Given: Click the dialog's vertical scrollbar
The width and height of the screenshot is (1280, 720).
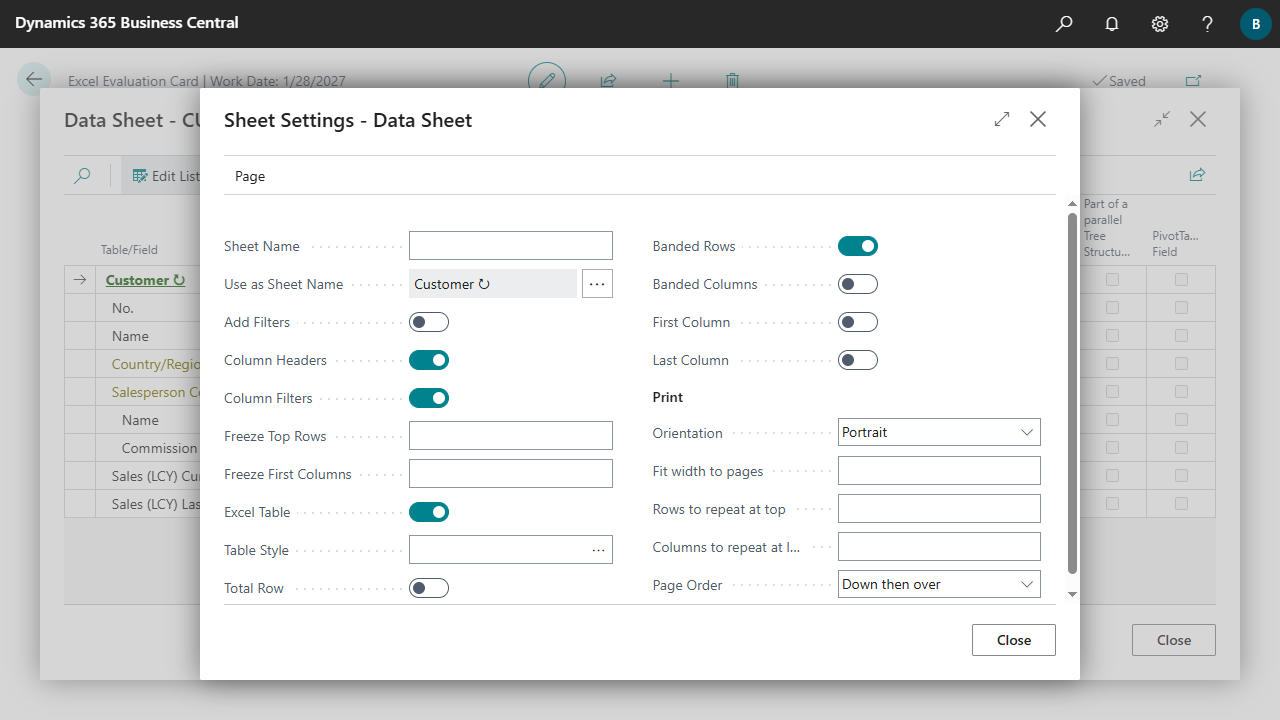Looking at the screenshot, I should 1072,390.
